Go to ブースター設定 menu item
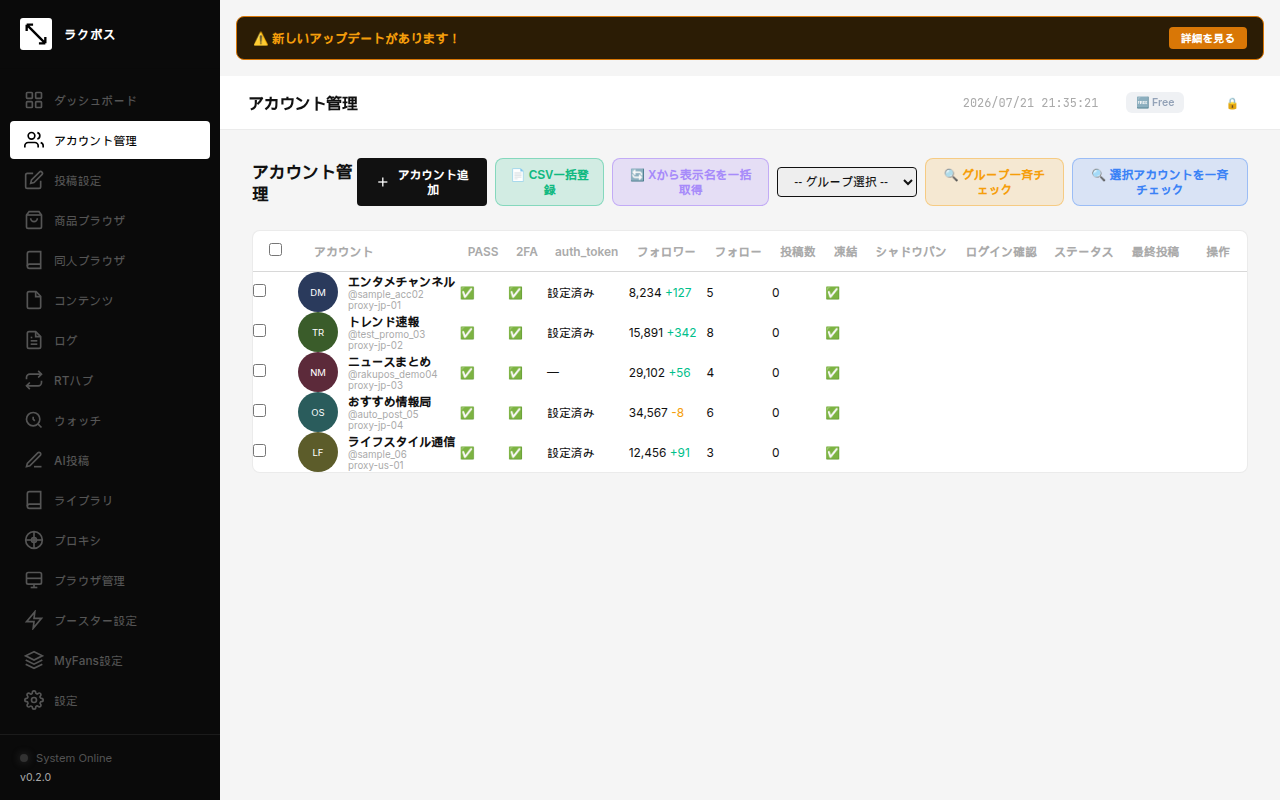Screen dimensions: 1280x800 tap(110, 620)
